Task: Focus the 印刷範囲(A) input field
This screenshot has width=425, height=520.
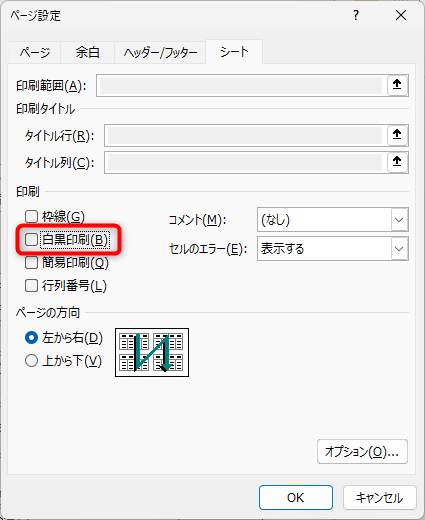Action: (x=241, y=86)
